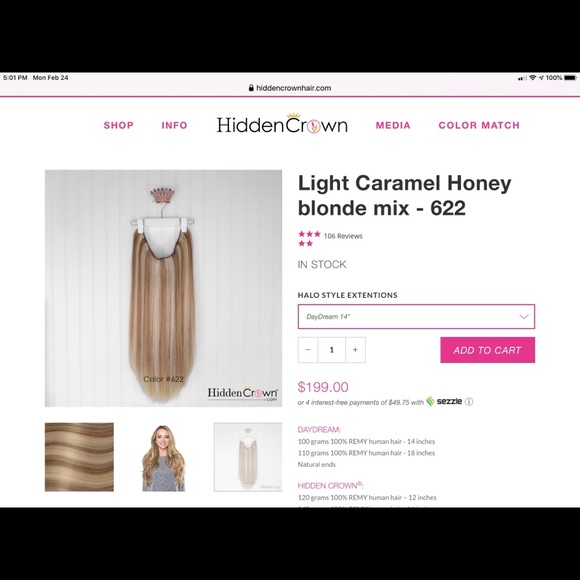The image size is (580, 580).
Task: Click the dropdown chevron arrow
Action: [x=524, y=317]
